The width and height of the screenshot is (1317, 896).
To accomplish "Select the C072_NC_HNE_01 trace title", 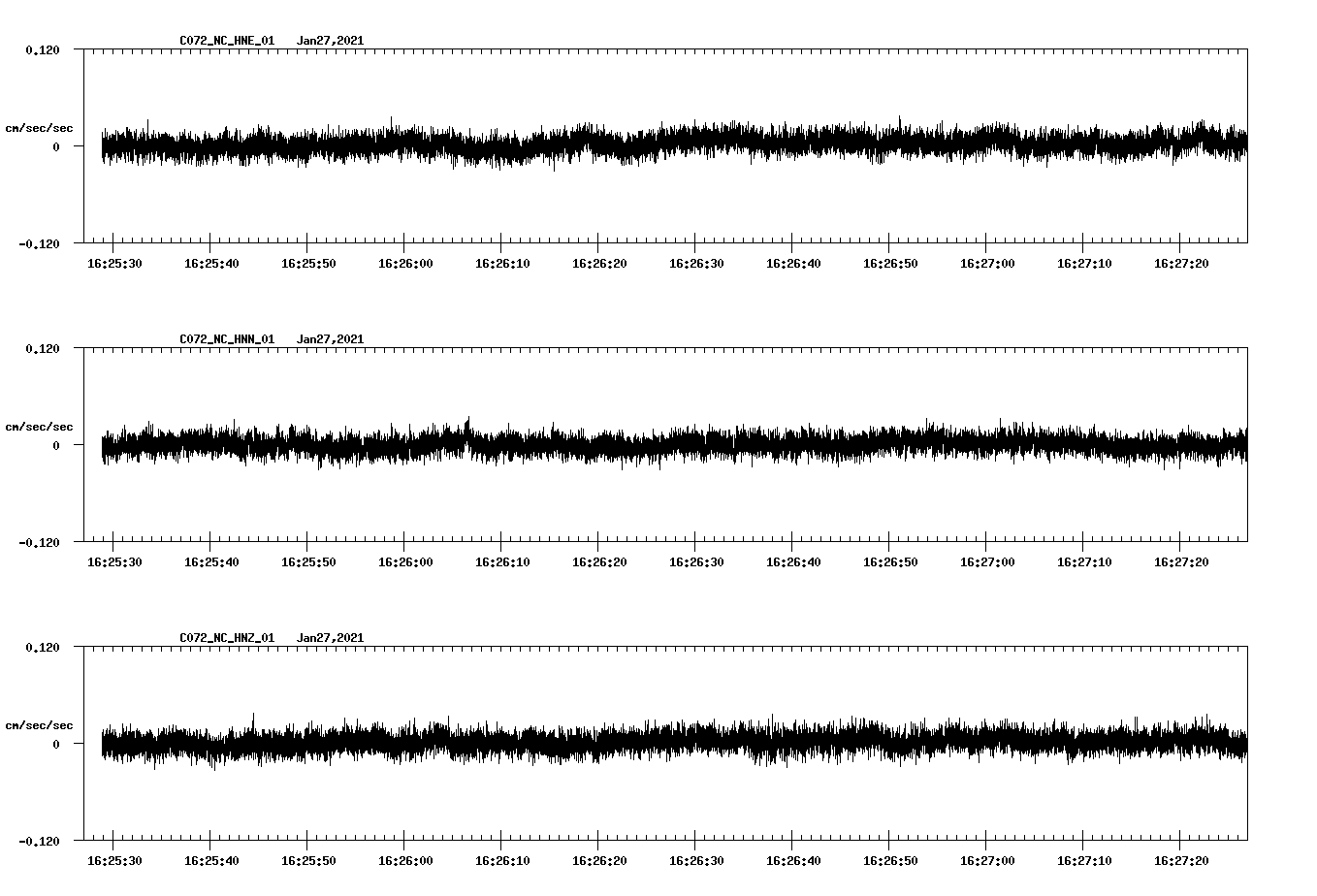I will pyautogui.click(x=225, y=40).
